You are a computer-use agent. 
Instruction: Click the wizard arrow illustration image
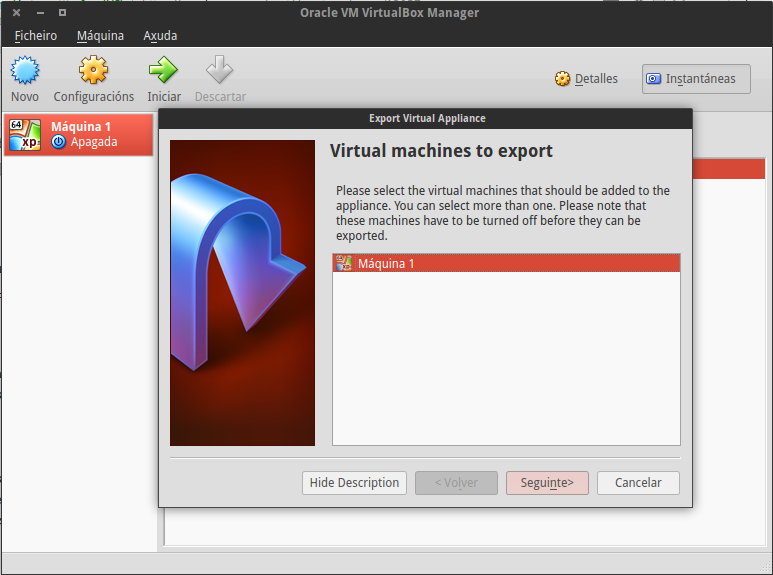coord(243,293)
